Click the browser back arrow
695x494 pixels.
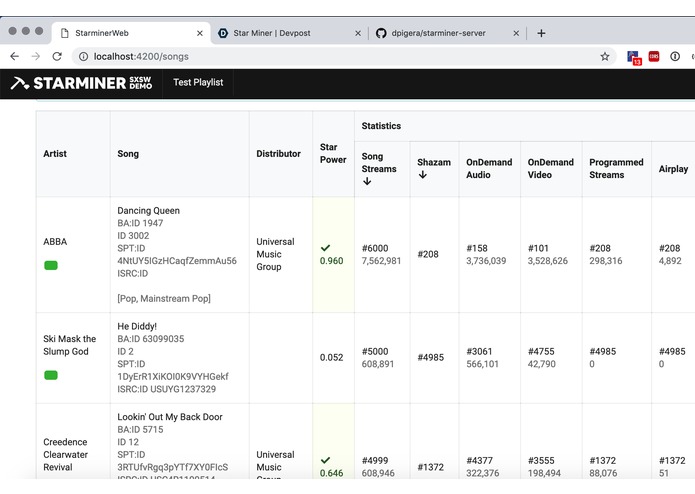tap(15, 56)
